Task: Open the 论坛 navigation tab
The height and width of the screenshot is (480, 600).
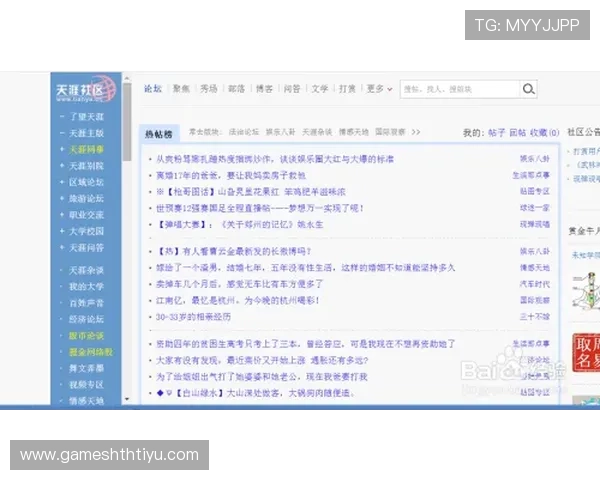Action: coord(153,89)
